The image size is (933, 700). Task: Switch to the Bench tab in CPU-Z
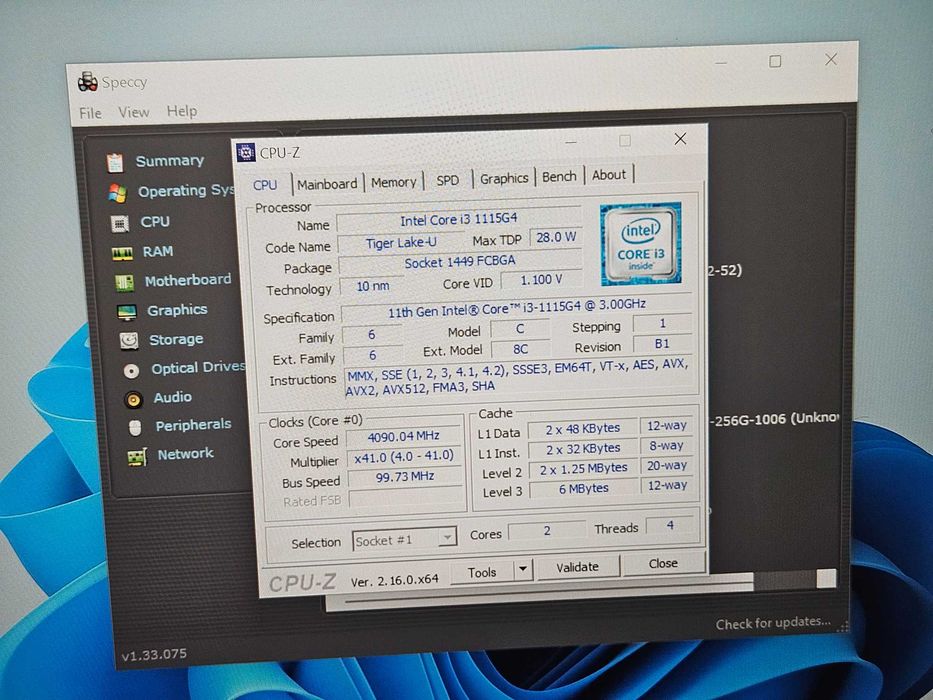point(559,177)
